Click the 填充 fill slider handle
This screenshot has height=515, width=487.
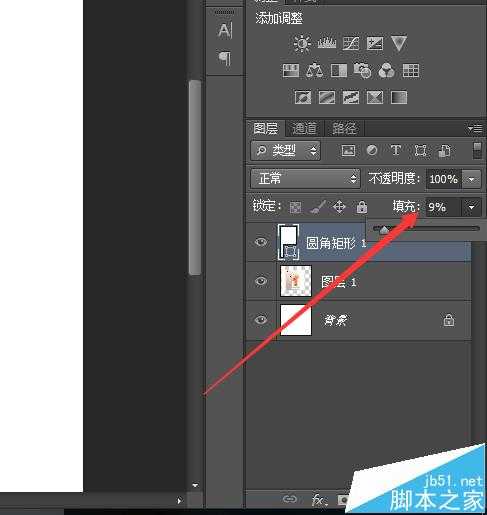[384, 229]
